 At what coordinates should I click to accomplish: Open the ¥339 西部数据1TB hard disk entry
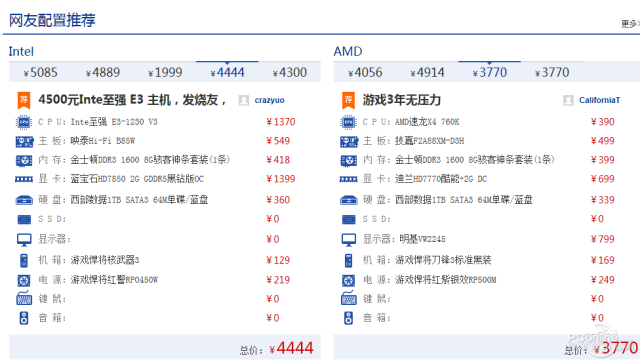(464, 200)
